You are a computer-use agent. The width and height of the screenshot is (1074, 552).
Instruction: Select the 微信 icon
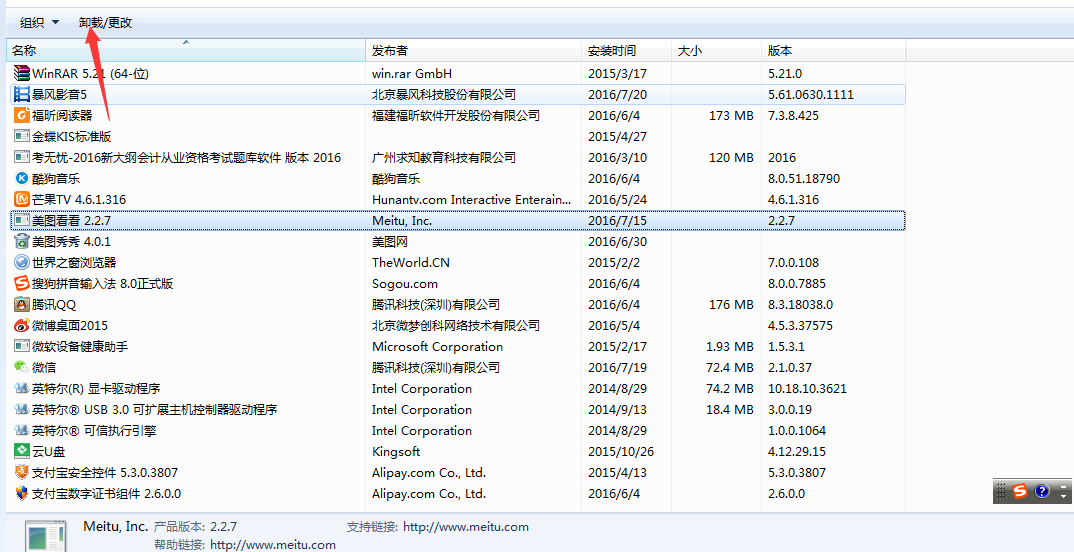[x=22, y=368]
